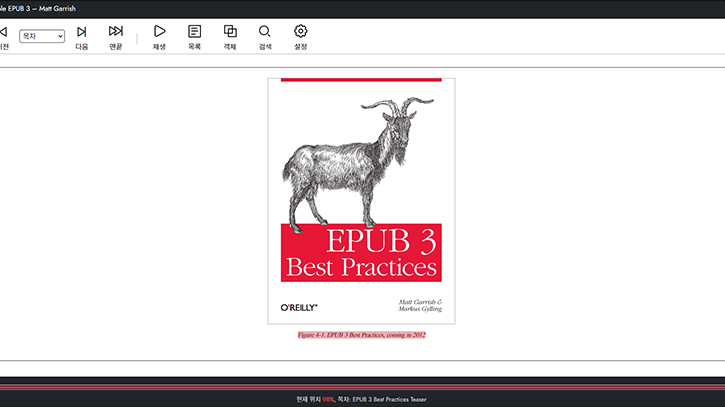Open the 객체 objects panel

click(230, 37)
